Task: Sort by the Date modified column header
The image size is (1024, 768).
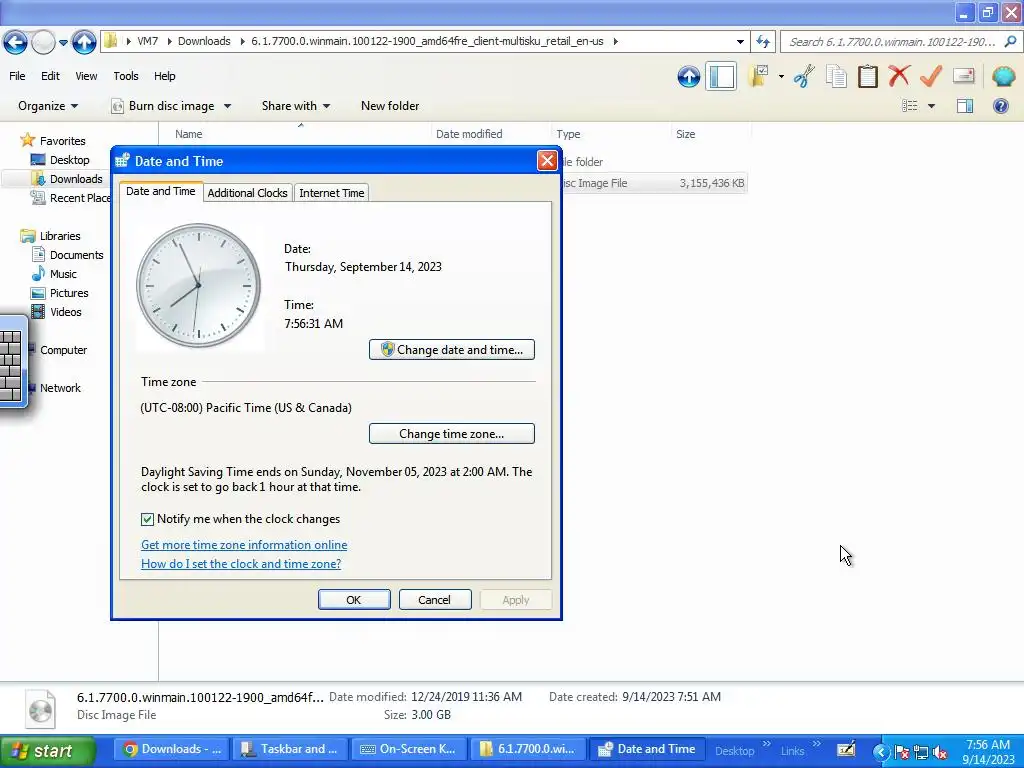Action: [469, 134]
